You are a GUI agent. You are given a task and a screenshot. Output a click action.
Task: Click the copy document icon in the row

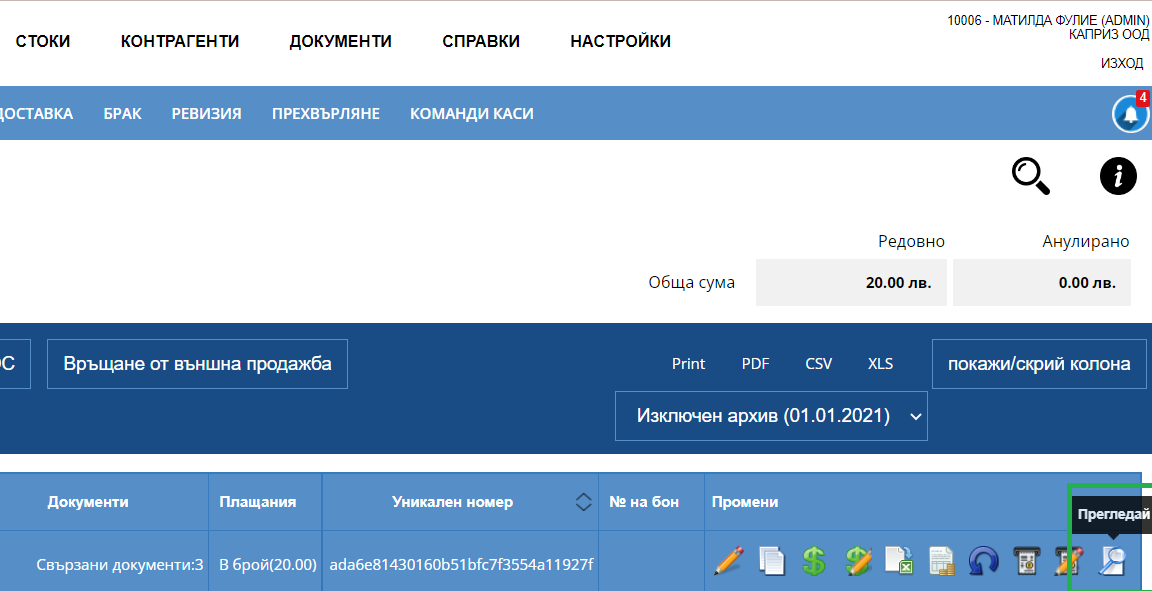(x=771, y=561)
